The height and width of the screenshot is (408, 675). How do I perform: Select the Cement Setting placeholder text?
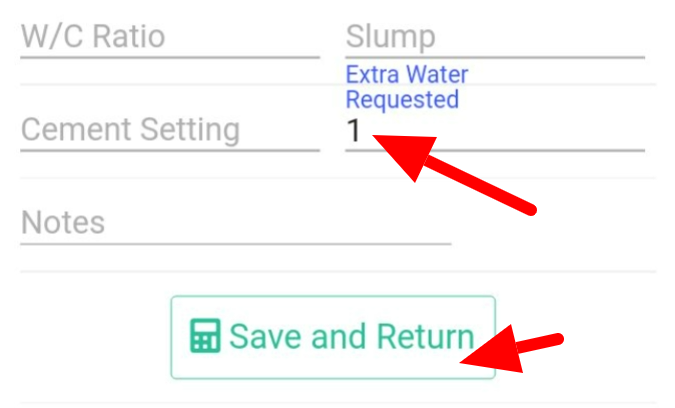coord(130,130)
